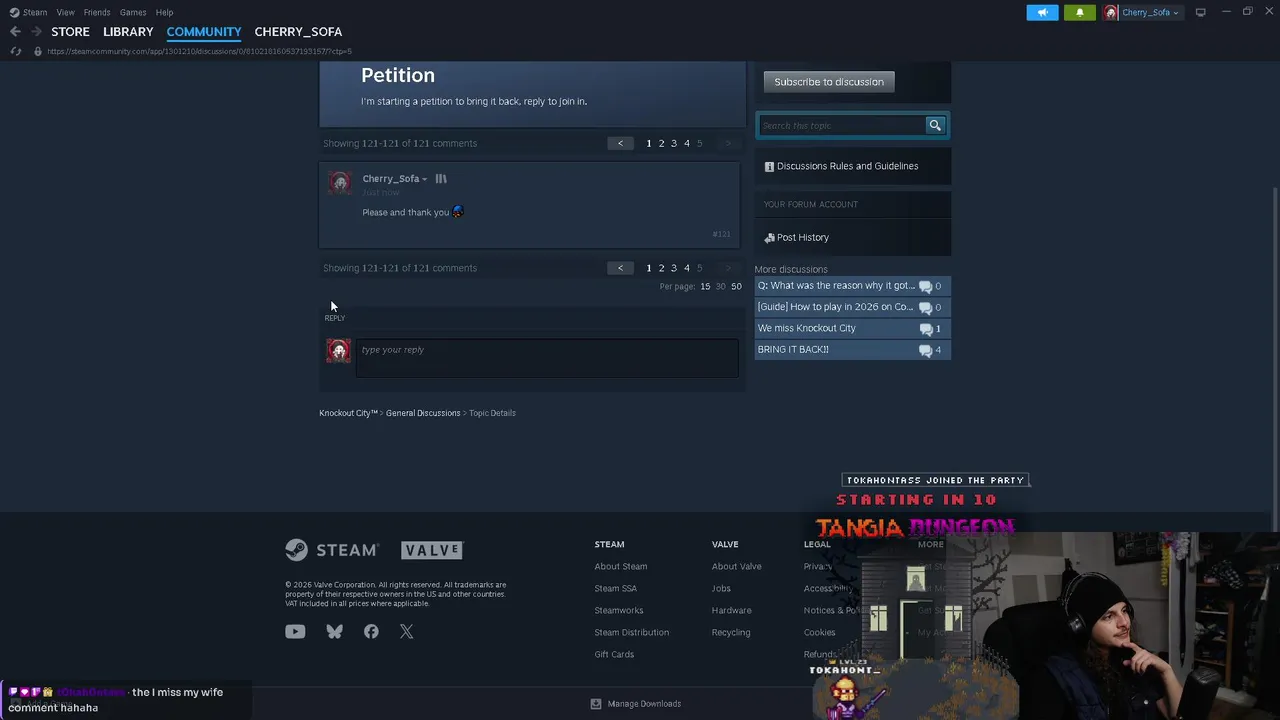Set comments per page to 50
Image resolution: width=1280 pixels, height=720 pixels.
(x=736, y=287)
